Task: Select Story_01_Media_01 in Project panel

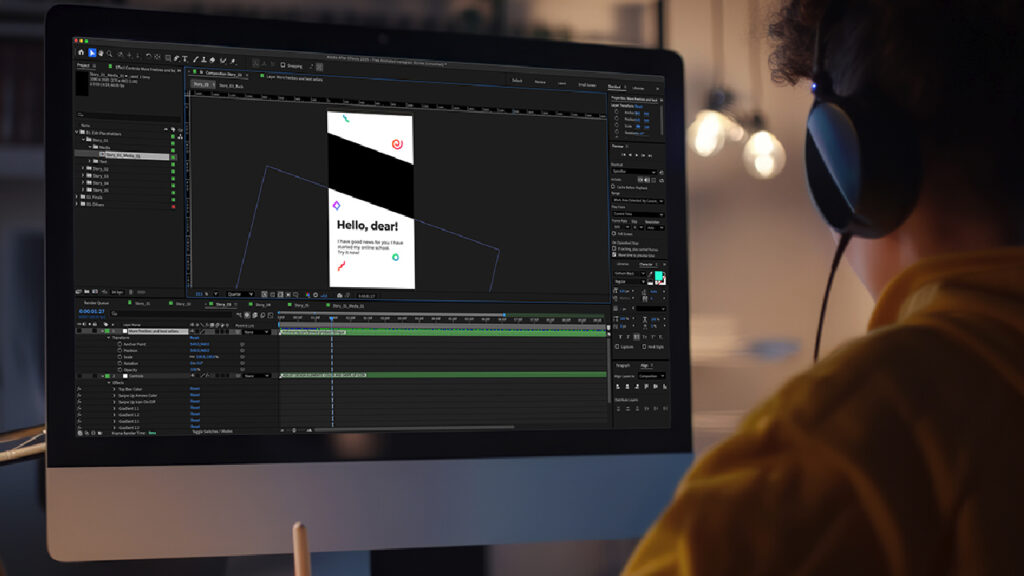Action: (x=122, y=155)
